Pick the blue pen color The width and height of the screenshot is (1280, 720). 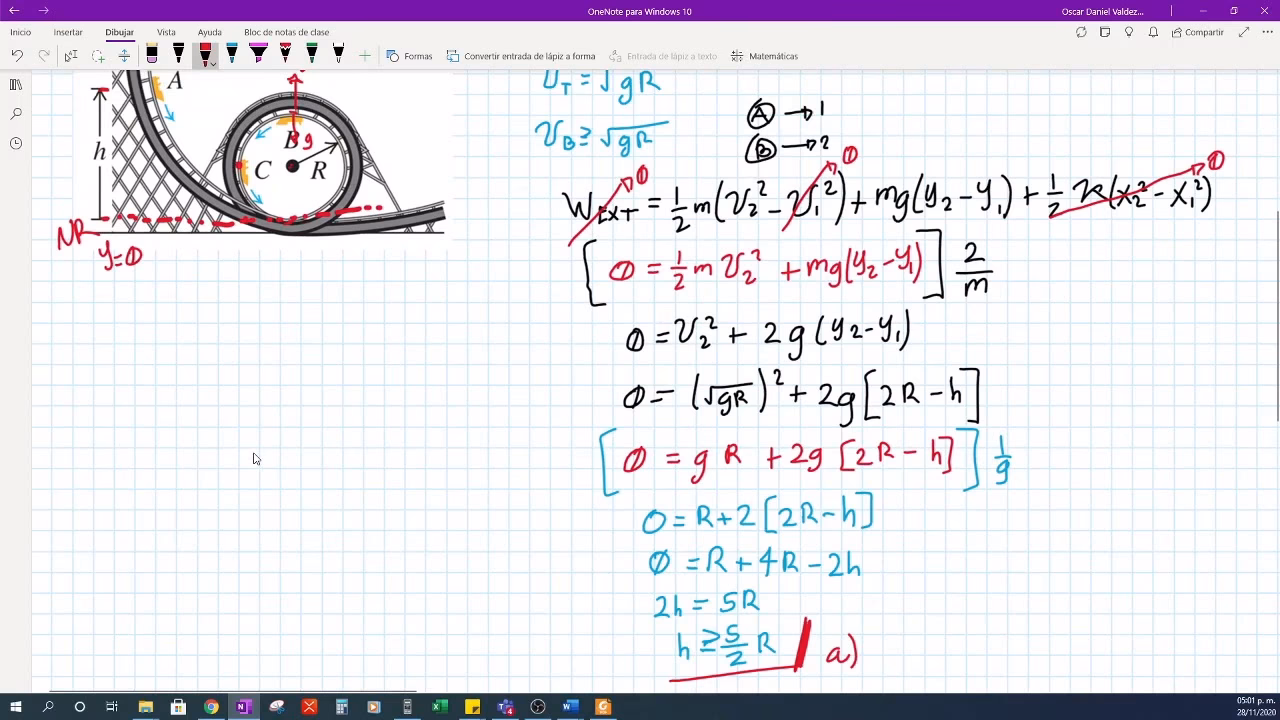tap(232, 54)
